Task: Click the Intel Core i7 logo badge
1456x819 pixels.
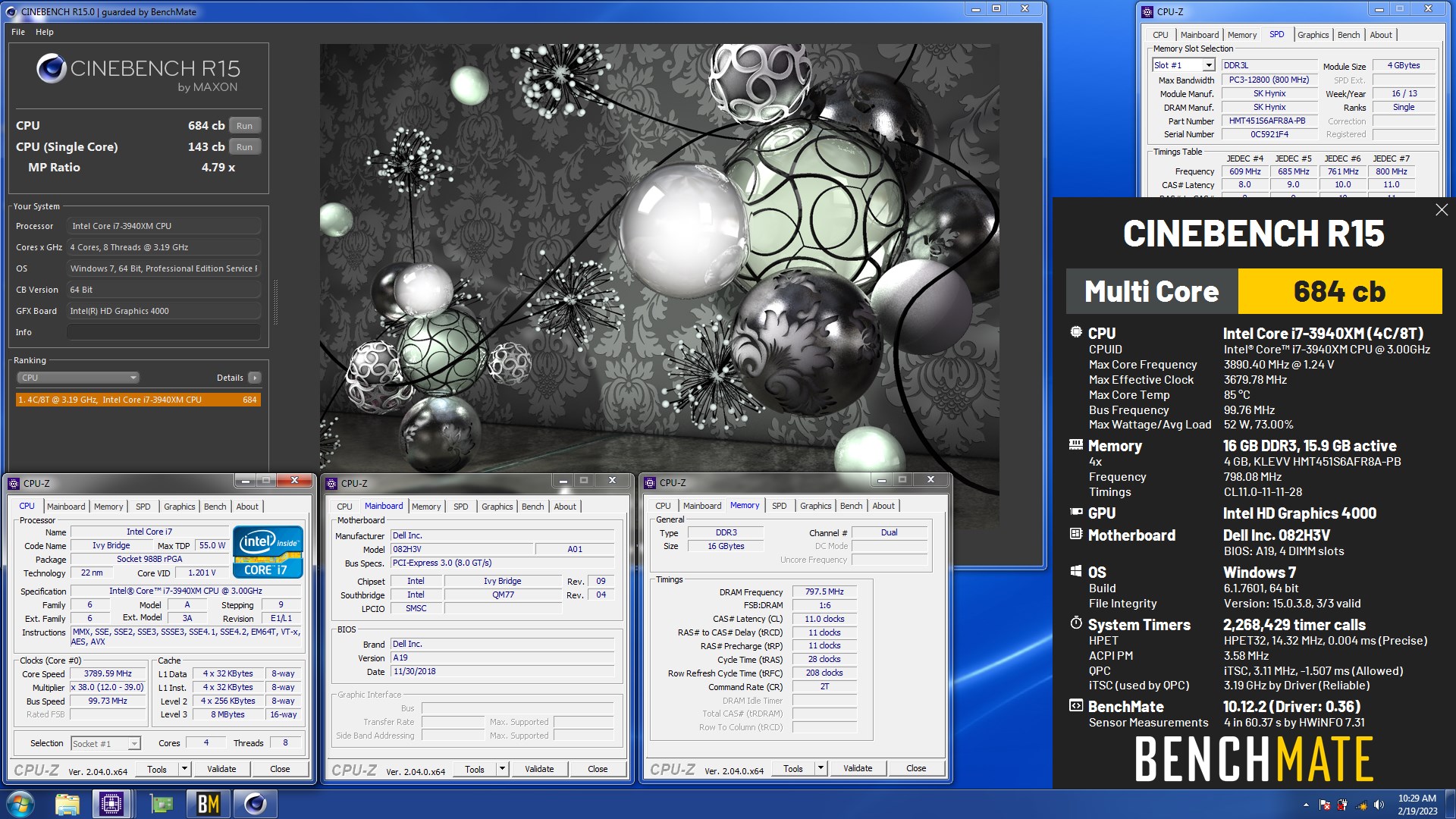Action: 268,551
